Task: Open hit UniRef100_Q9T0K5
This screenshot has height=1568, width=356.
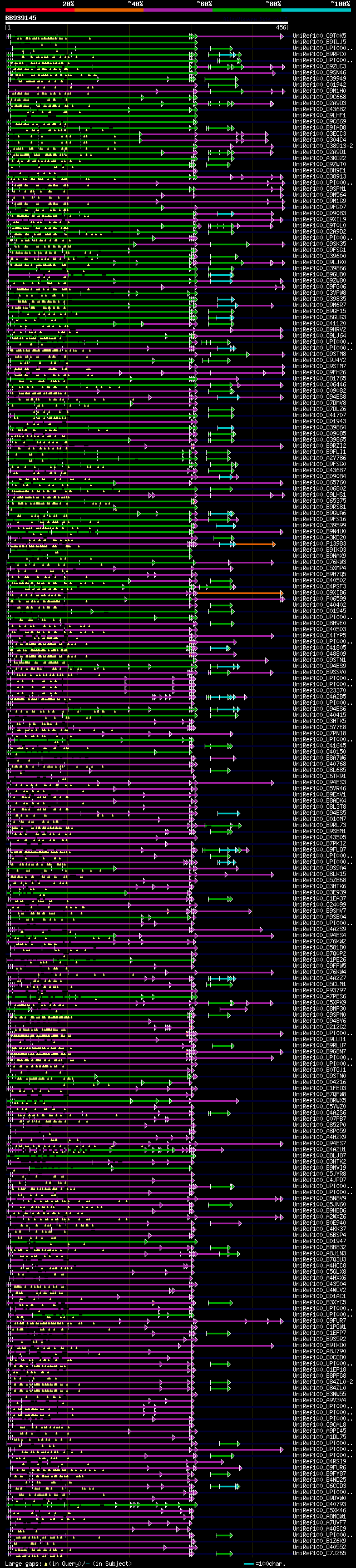Action: [319, 36]
